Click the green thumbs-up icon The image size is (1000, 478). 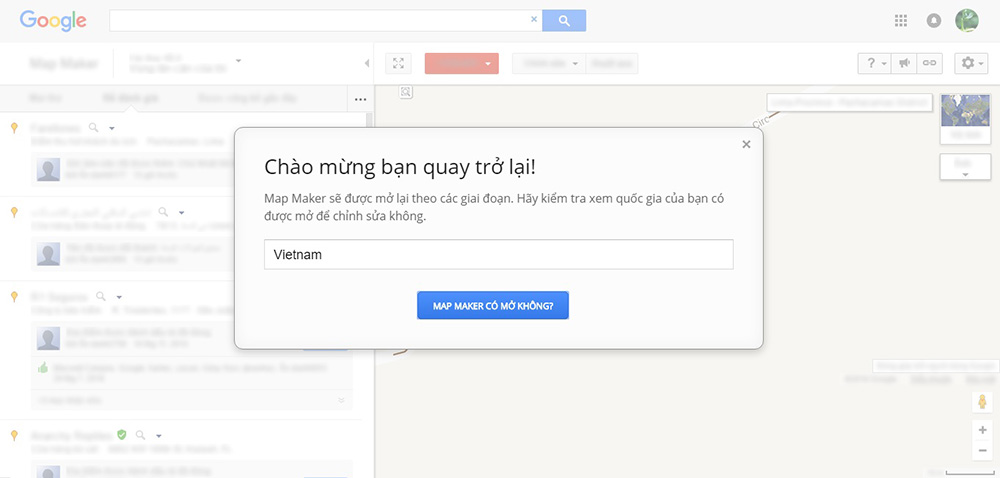[x=43, y=368]
